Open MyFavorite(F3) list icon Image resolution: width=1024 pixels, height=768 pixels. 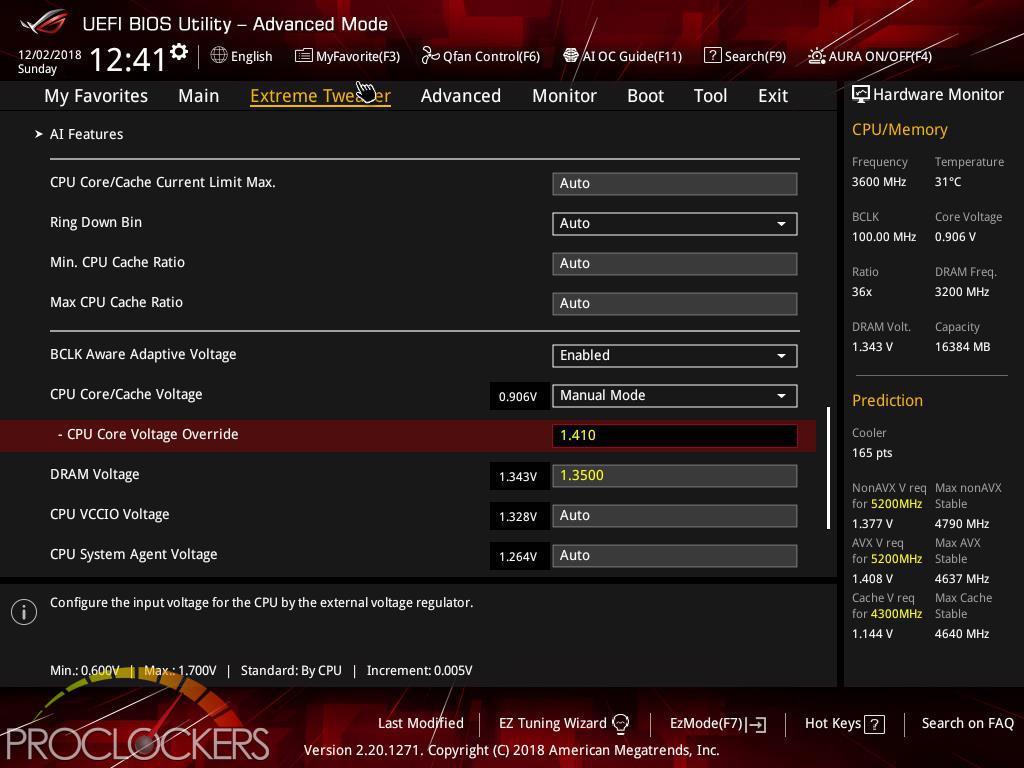pyautogui.click(x=303, y=56)
